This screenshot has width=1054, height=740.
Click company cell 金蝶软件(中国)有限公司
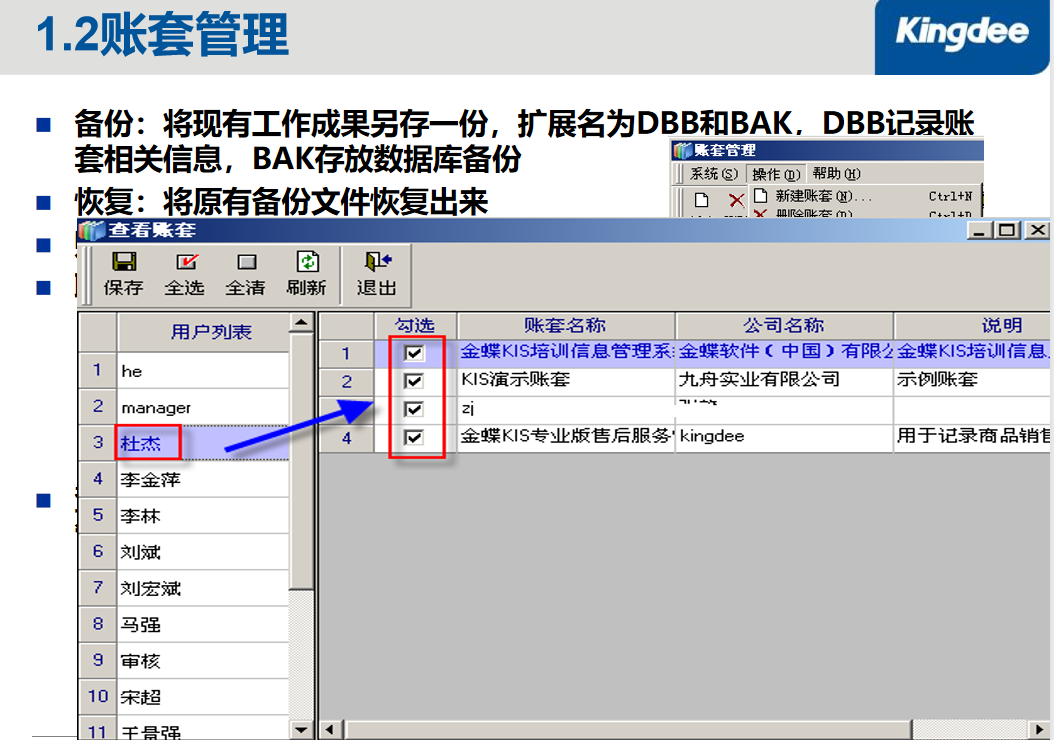point(784,352)
